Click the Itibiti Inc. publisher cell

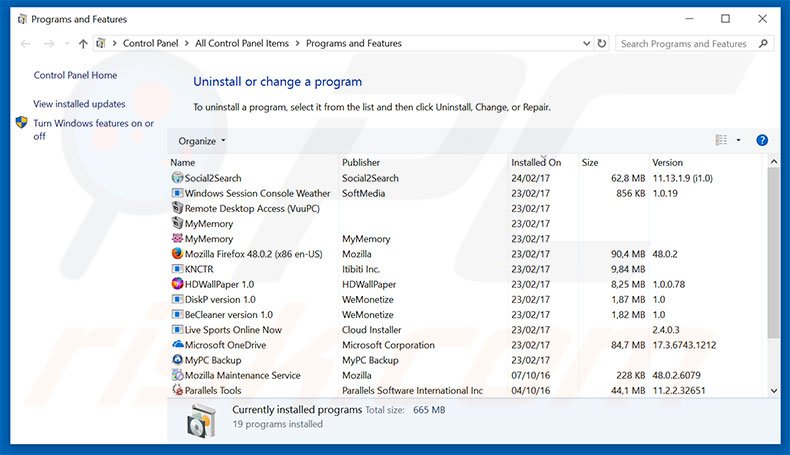[361, 269]
